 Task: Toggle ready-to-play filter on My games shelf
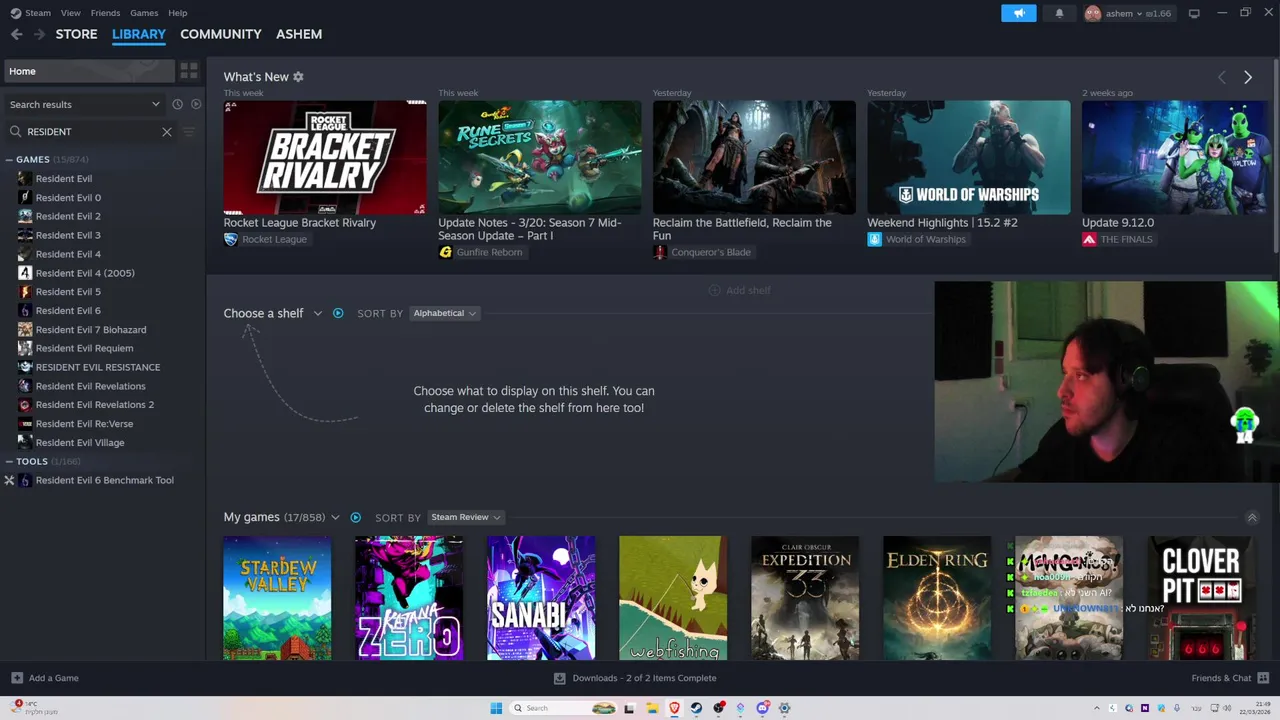tap(355, 517)
